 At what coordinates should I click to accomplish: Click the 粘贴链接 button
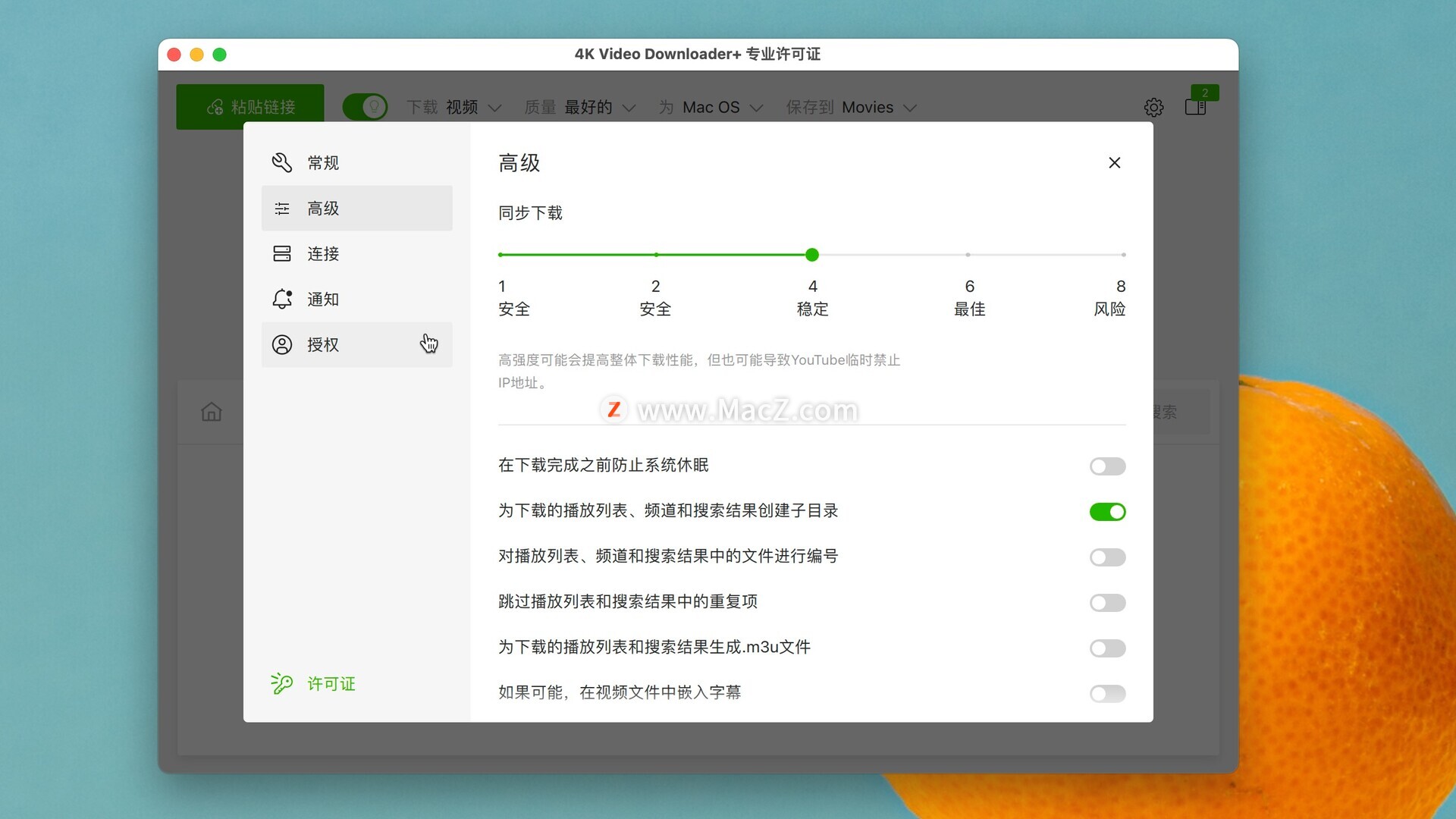point(250,107)
